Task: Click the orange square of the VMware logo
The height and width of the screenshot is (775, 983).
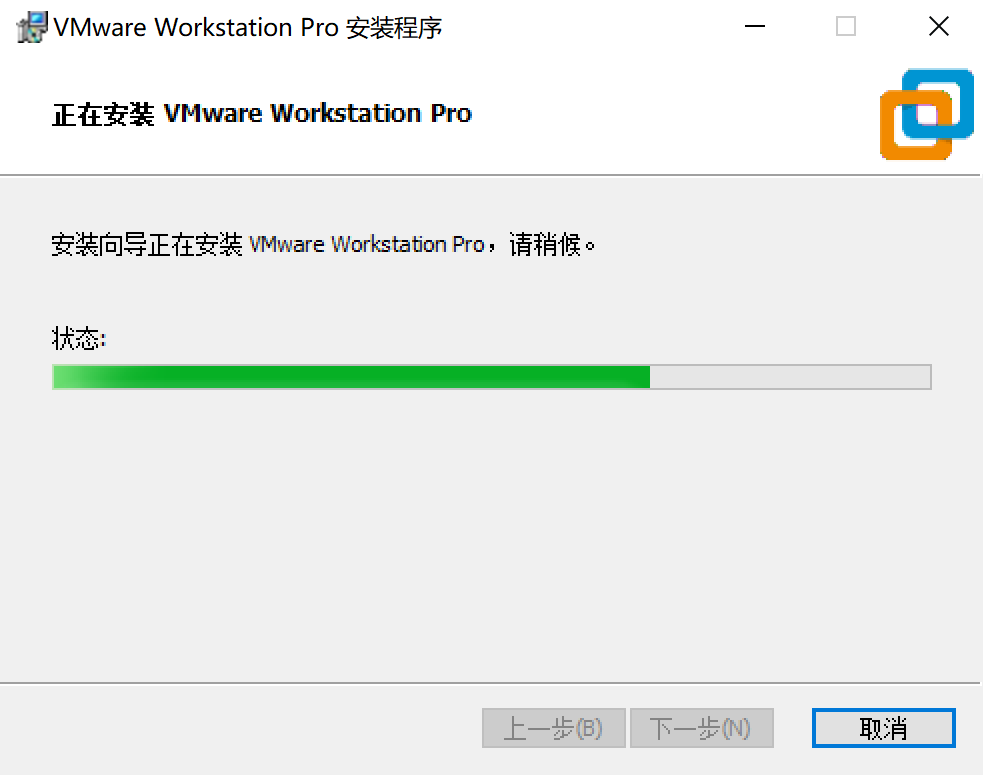Action: [x=916, y=125]
